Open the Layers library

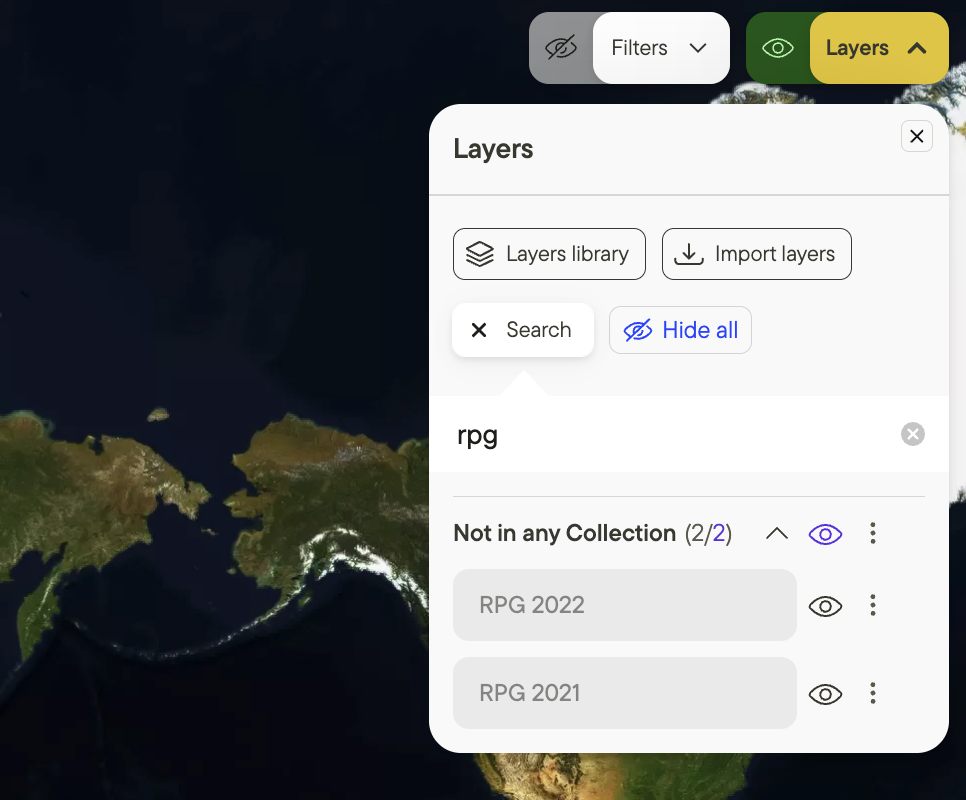(x=550, y=254)
